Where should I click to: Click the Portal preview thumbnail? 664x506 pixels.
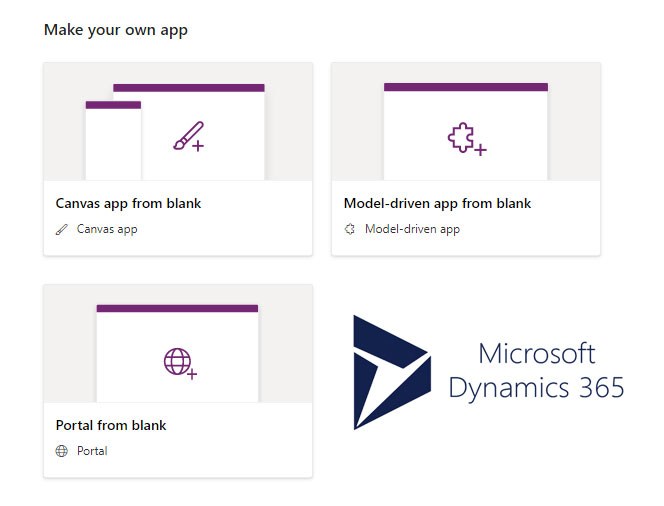click(178, 343)
